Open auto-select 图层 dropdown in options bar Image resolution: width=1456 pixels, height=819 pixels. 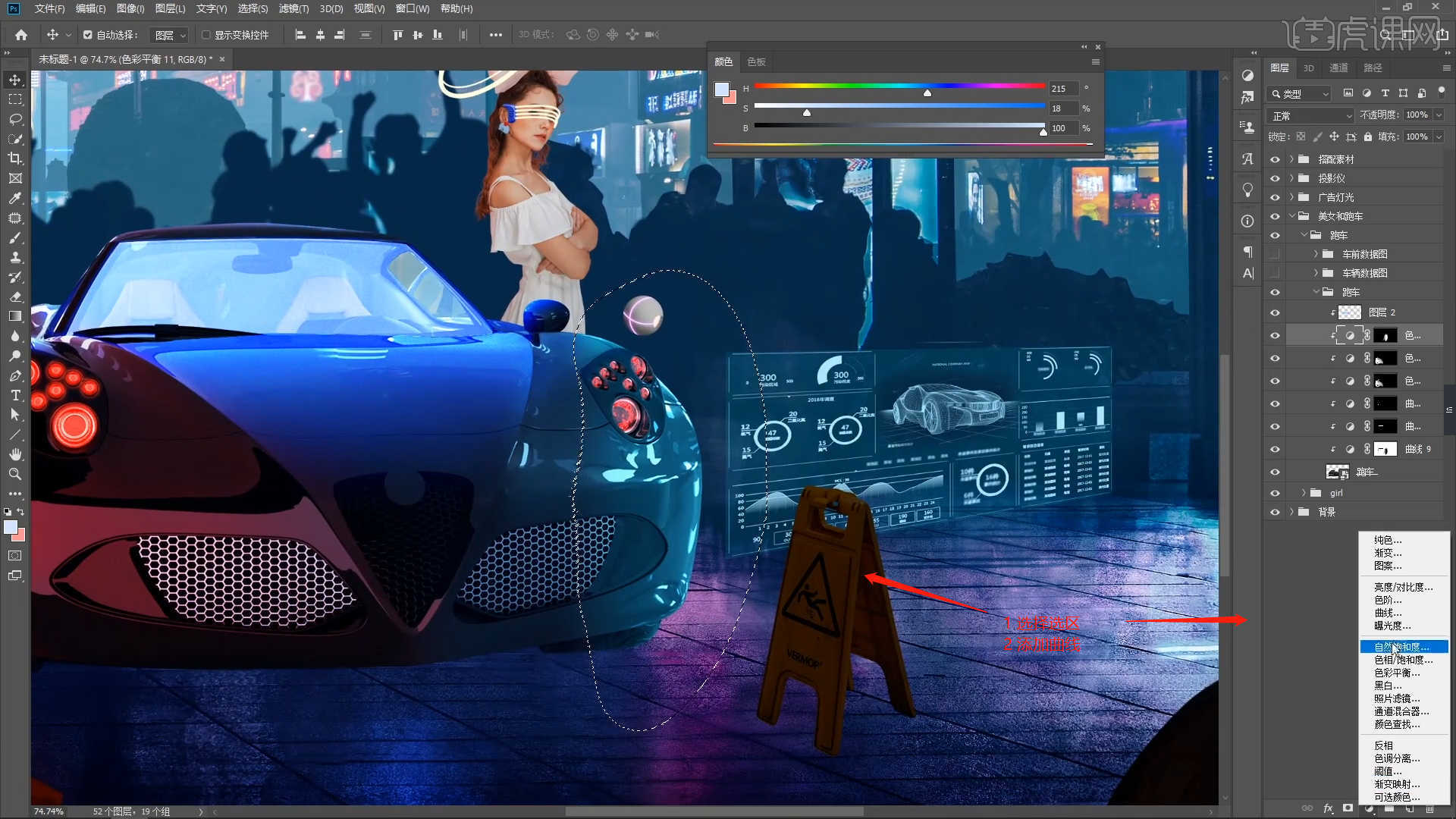click(x=168, y=35)
